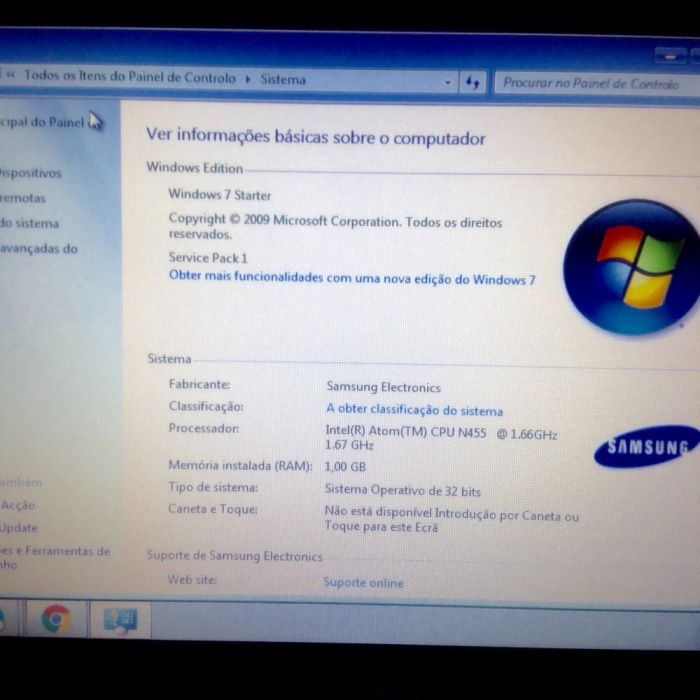Select the Sistema breadcrumb in the address bar
The image size is (700, 700).
[x=283, y=79]
